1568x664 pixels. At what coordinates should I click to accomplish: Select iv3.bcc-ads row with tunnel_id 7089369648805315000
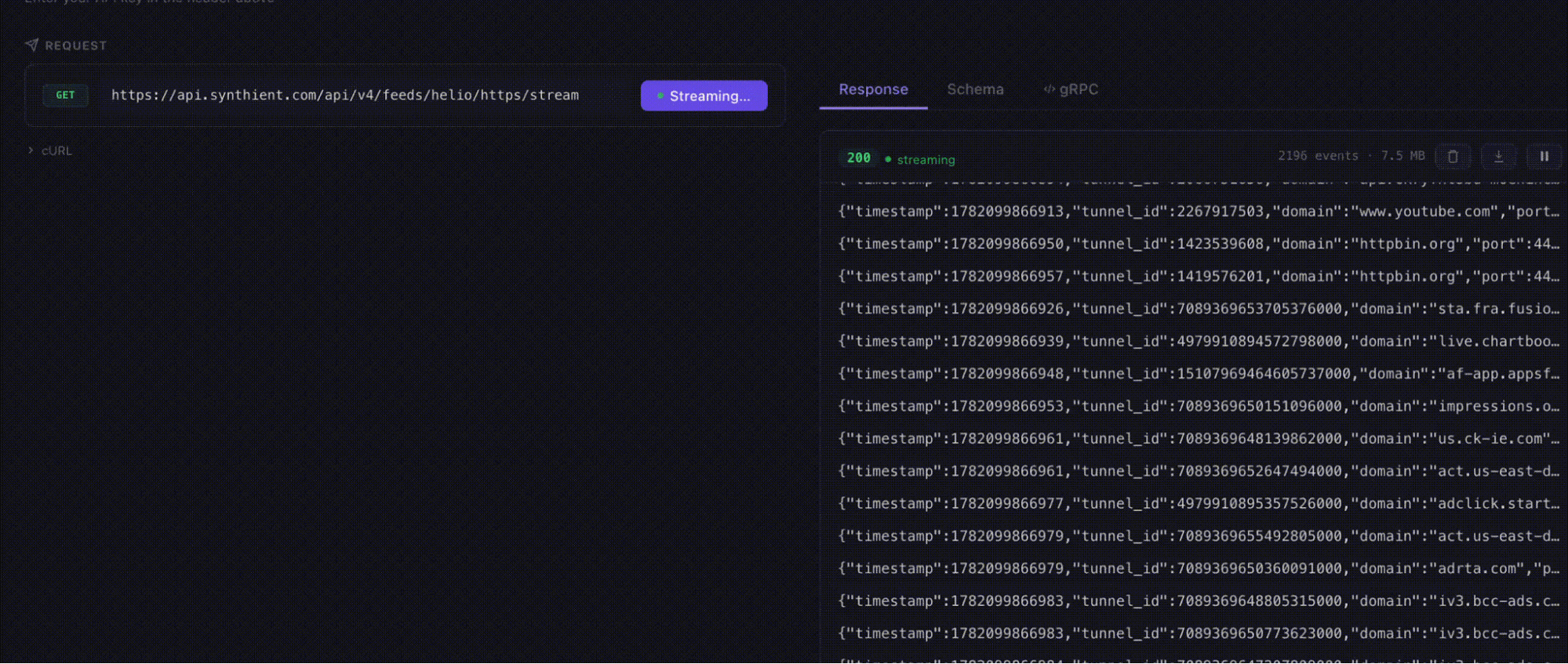tap(1199, 601)
